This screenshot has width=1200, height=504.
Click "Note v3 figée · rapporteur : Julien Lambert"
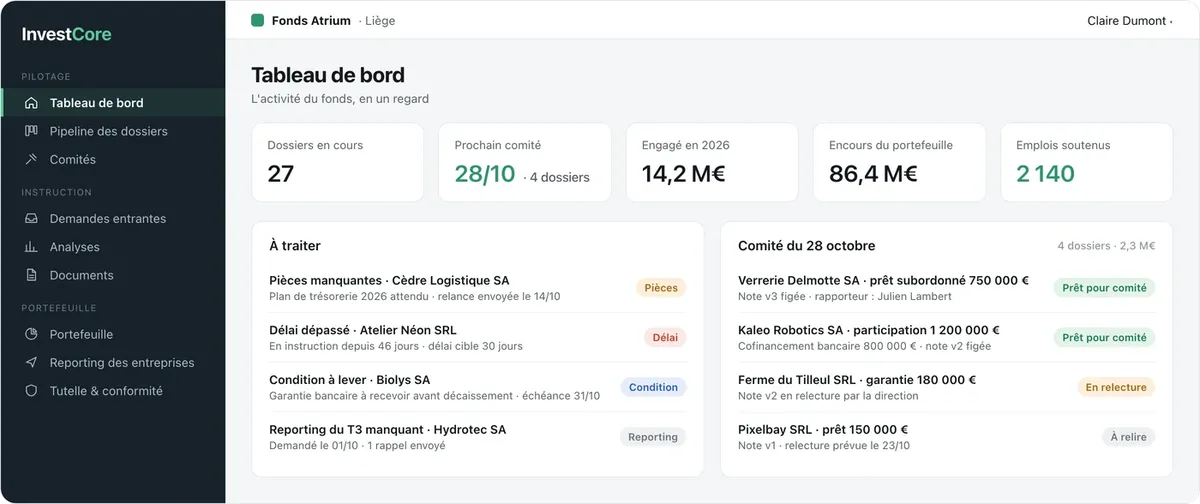click(x=845, y=297)
